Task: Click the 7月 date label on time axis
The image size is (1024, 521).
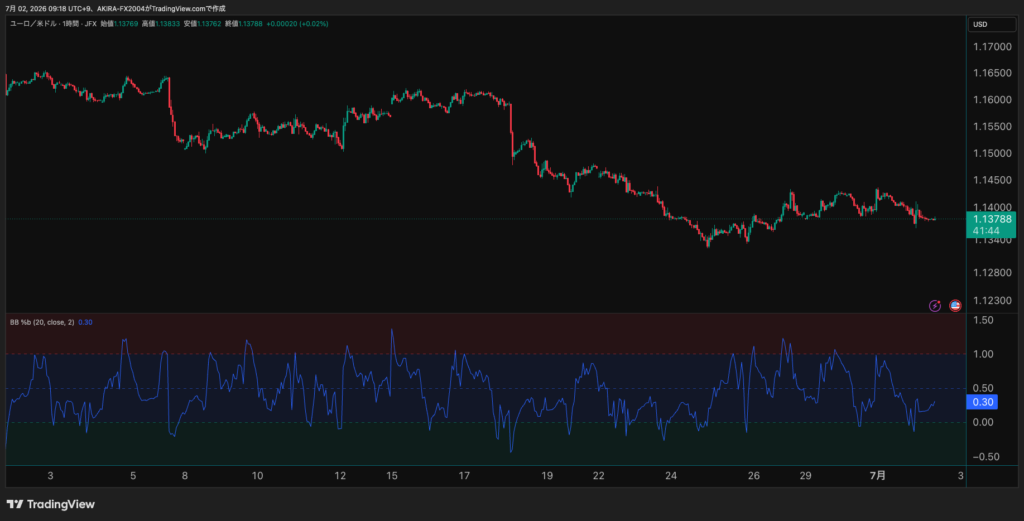Action: click(878, 475)
